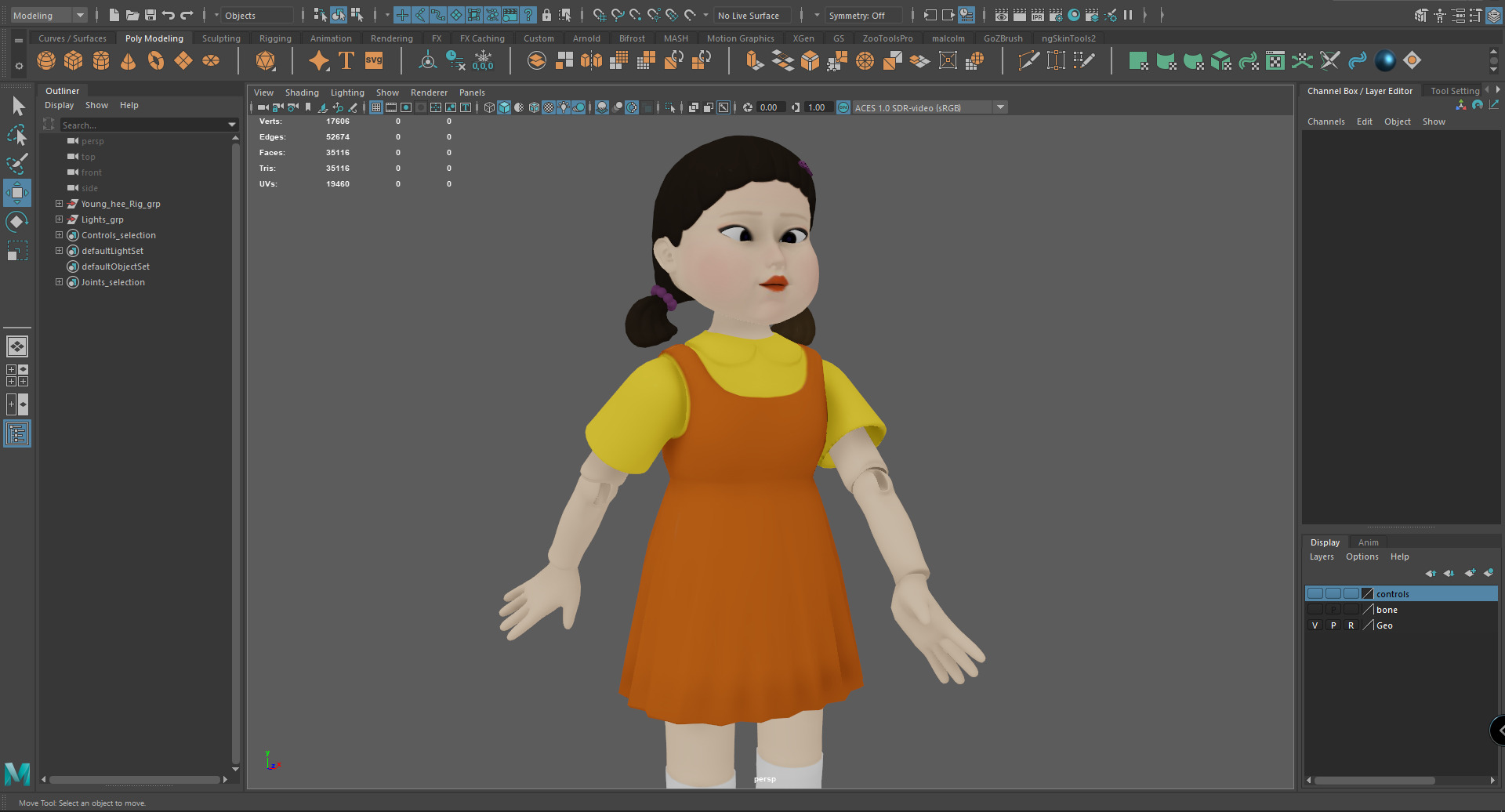Select the Scale tool in toolbox
This screenshot has height=812, width=1505.
(x=17, y=251)
